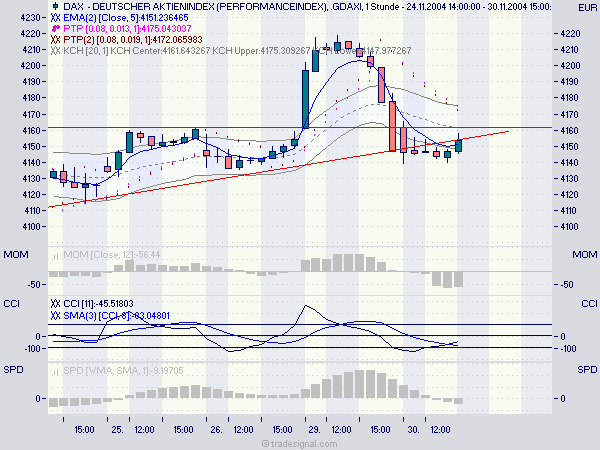
Task: Click the MOM histogram legend icon
Action: point(56,255)
